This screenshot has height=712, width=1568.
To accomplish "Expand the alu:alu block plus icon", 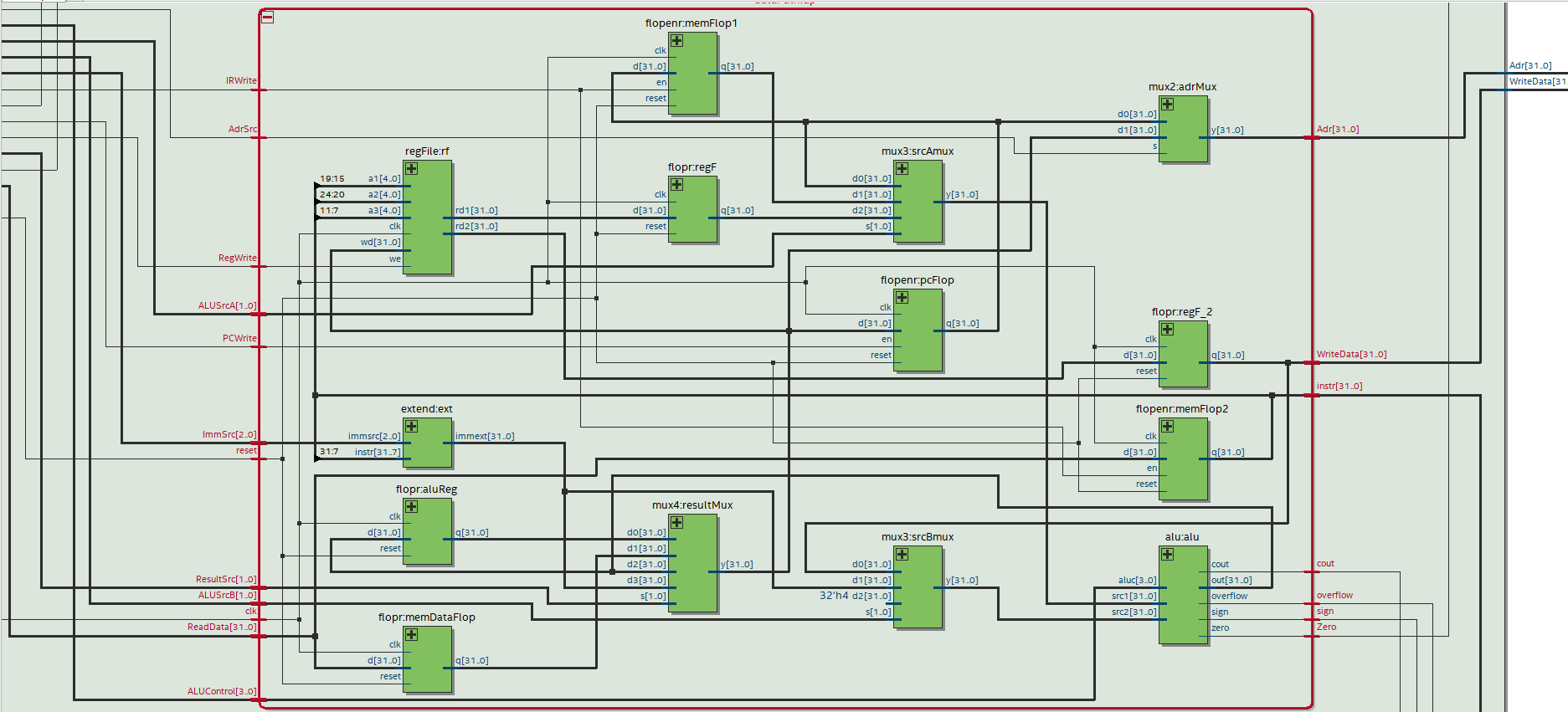I will coord(1168,555).
